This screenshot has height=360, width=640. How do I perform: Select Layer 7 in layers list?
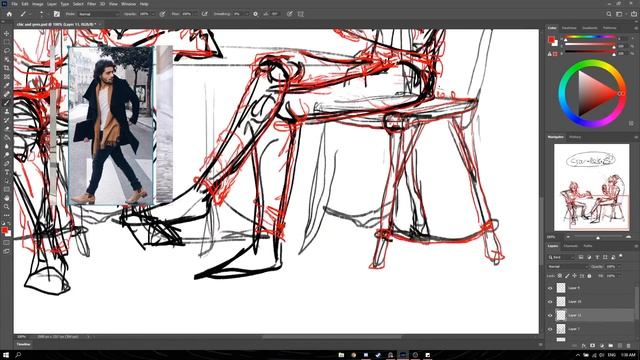click(x=591, y=329)
